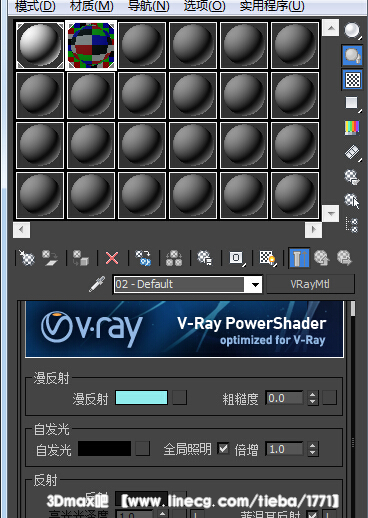Screen dimensions: 368x518
Task: Click the 粗糙度 spinner arrows
Action: click(x=312, y=398)
